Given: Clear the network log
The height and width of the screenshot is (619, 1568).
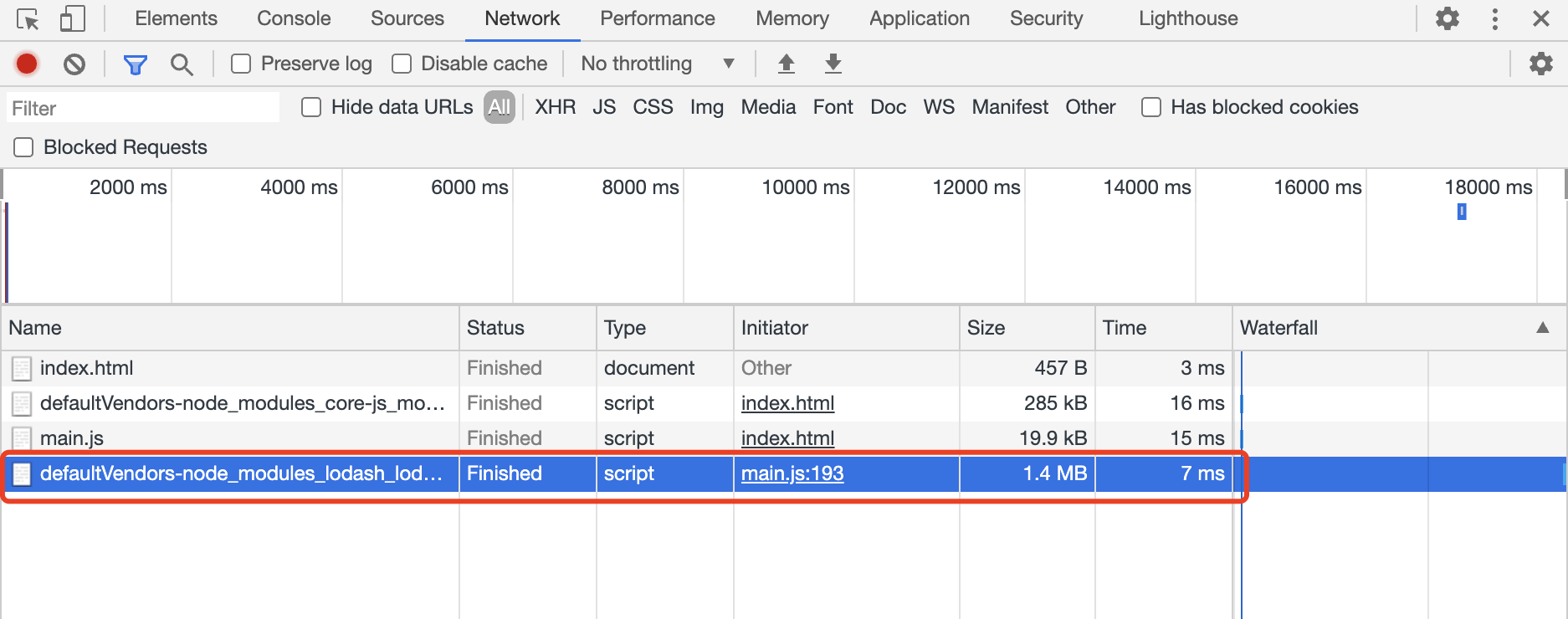Looking at the screenshot, I should [x=74, y=64].
